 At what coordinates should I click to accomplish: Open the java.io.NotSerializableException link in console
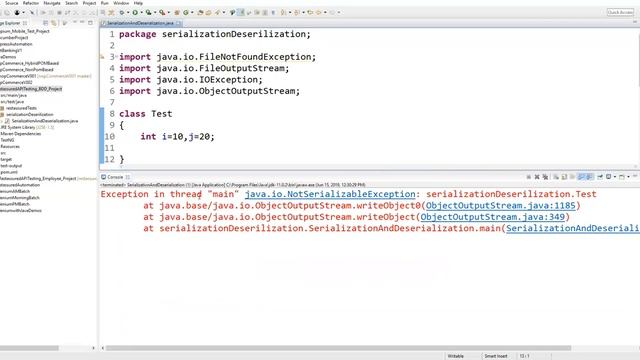(330, 194)
